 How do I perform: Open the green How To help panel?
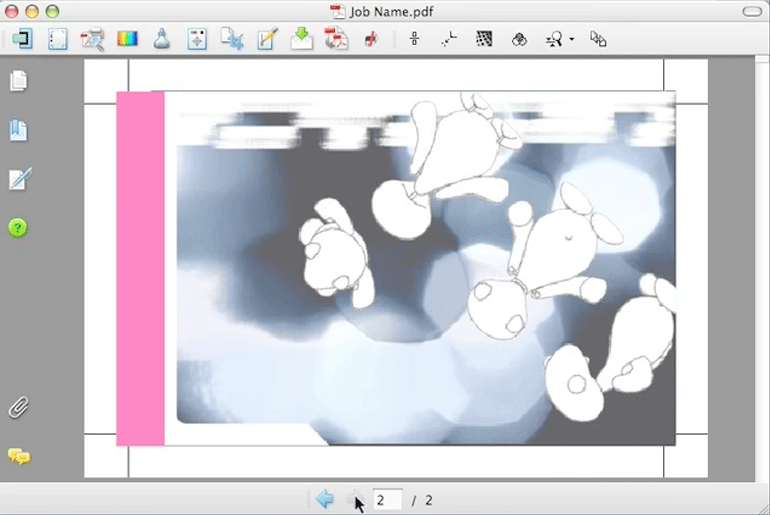[18, 228]
